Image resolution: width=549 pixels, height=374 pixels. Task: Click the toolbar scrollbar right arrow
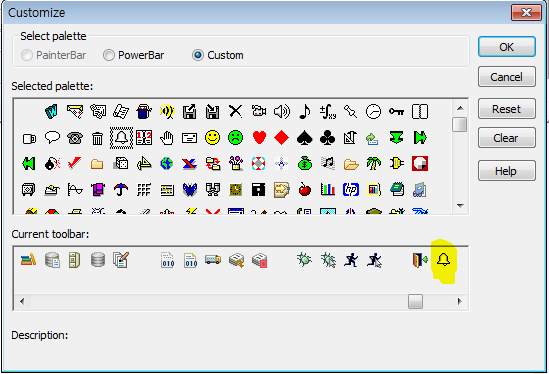(460, 301)
